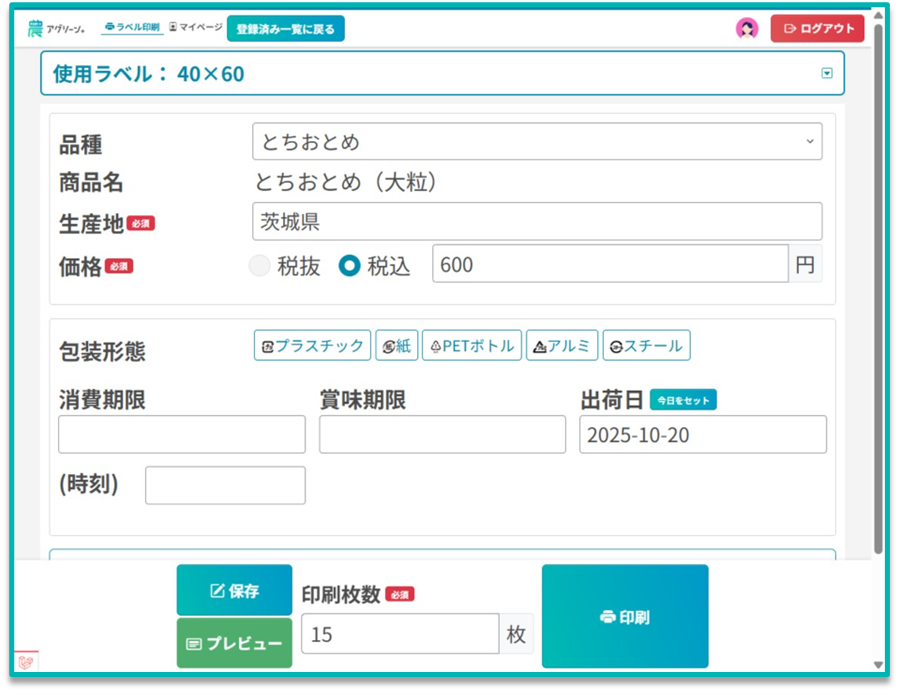The image size is (899, 692).
Task: Open the user avatar profile icon
Action: point(747,29)
